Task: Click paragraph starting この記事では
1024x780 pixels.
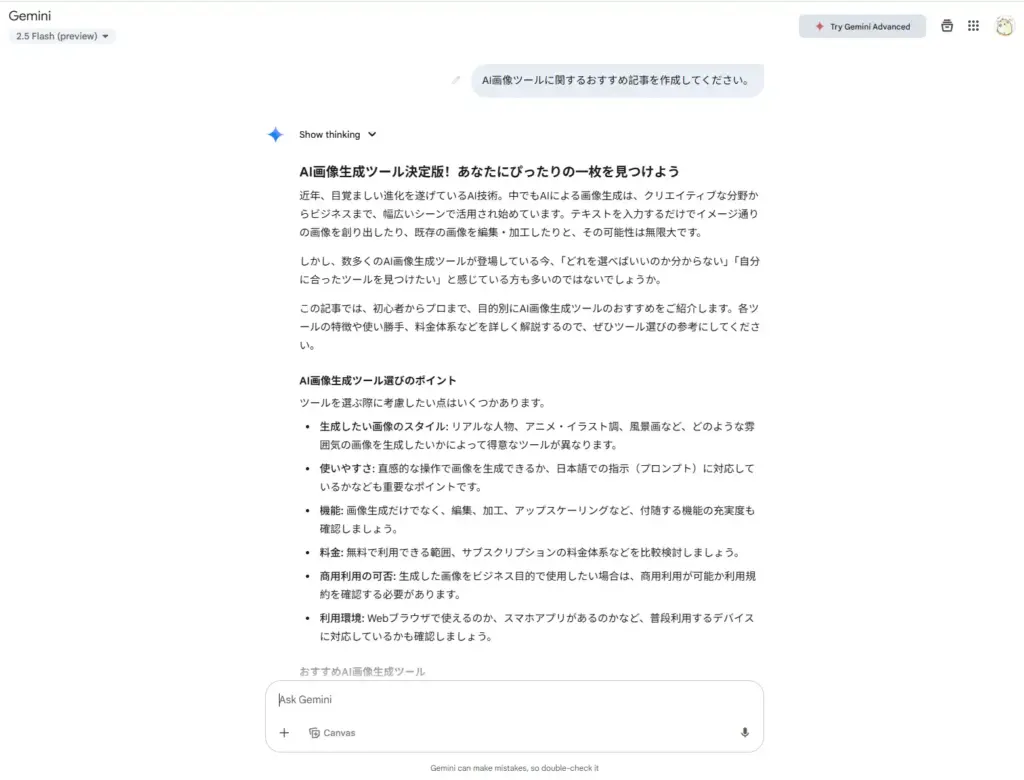Action: pyautogui.click(x=530, y=327)
